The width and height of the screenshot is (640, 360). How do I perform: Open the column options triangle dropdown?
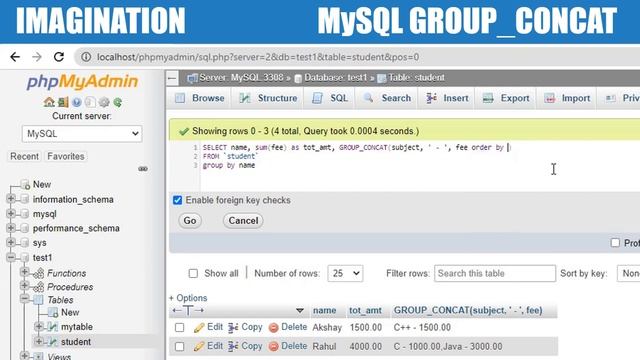click(300, 311)
